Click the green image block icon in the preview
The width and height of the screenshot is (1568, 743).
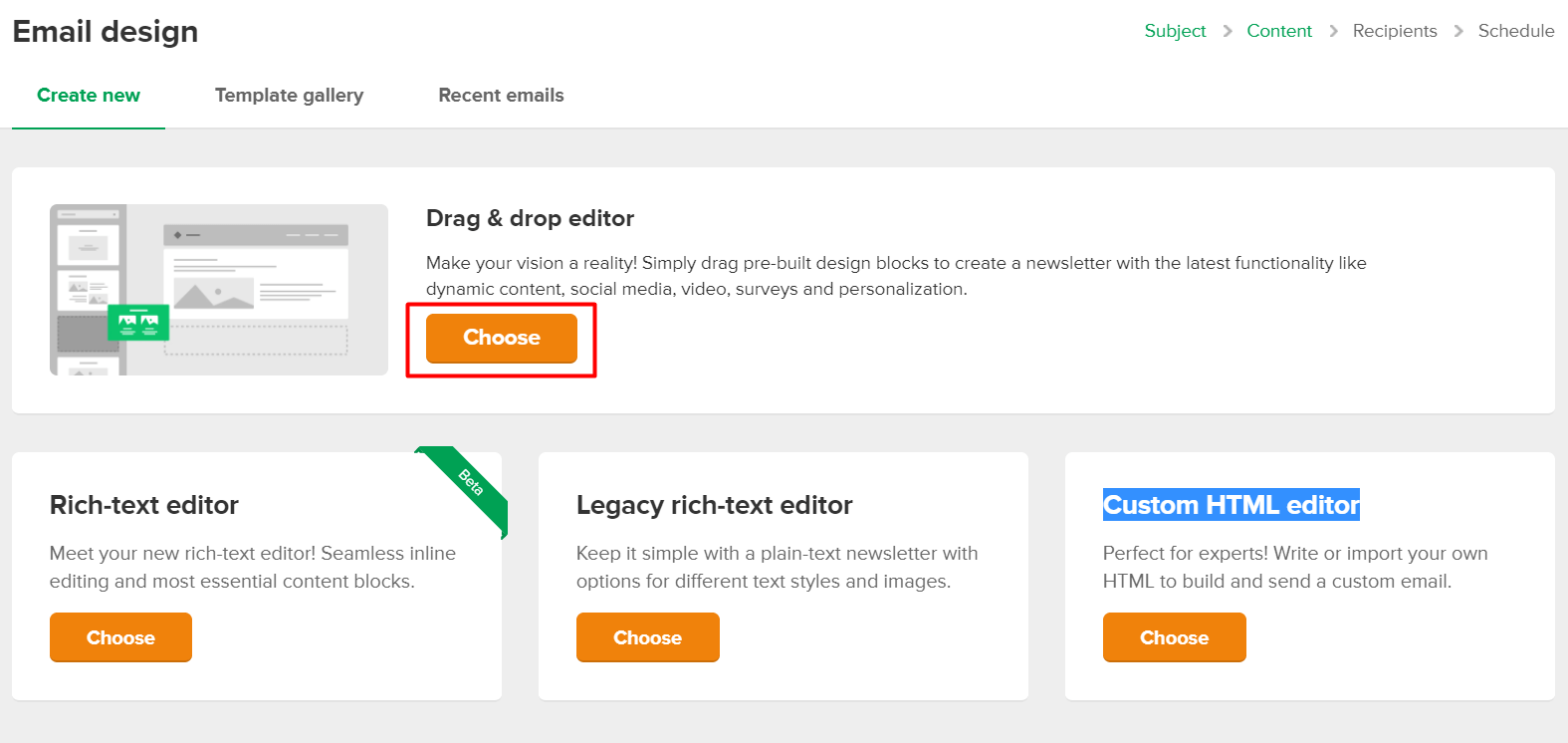(138, 322)
